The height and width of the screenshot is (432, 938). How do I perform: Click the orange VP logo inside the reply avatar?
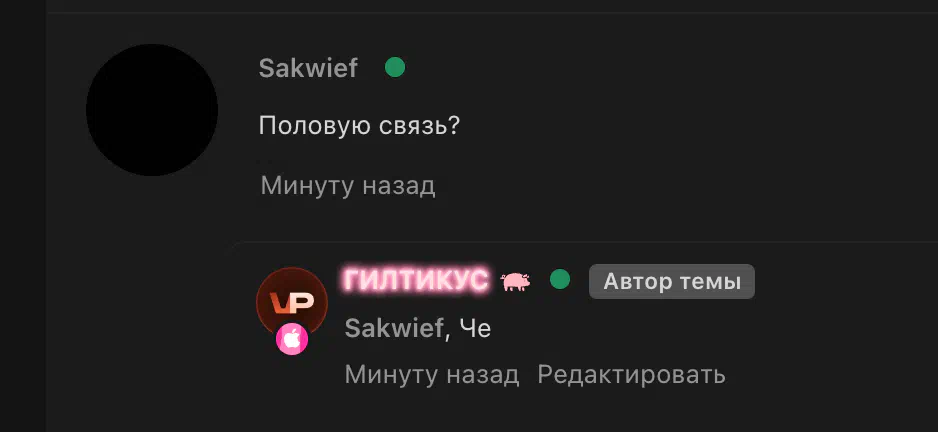[x=292, y=303]
